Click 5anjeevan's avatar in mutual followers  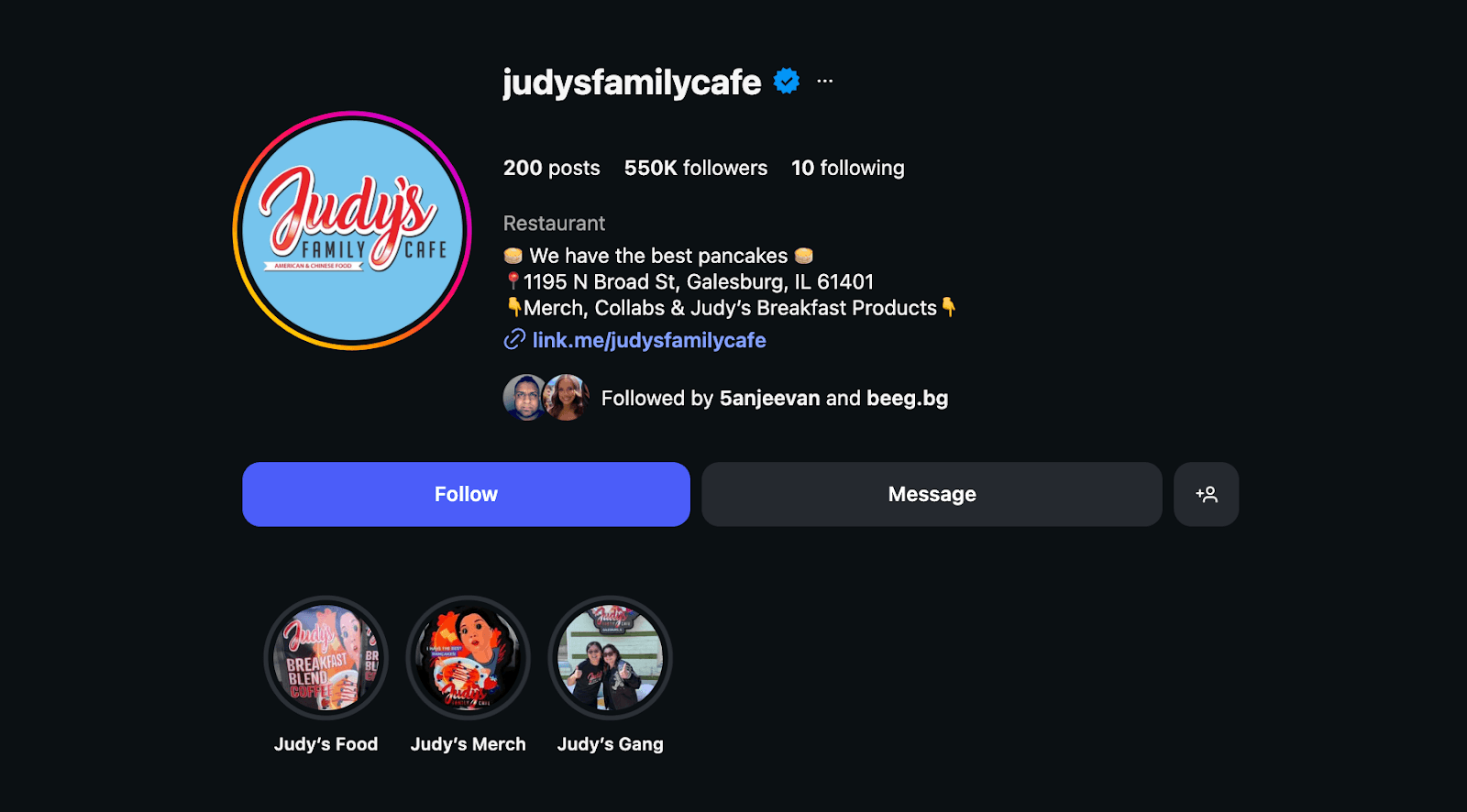pyautogui.click(x=524, y=398)
